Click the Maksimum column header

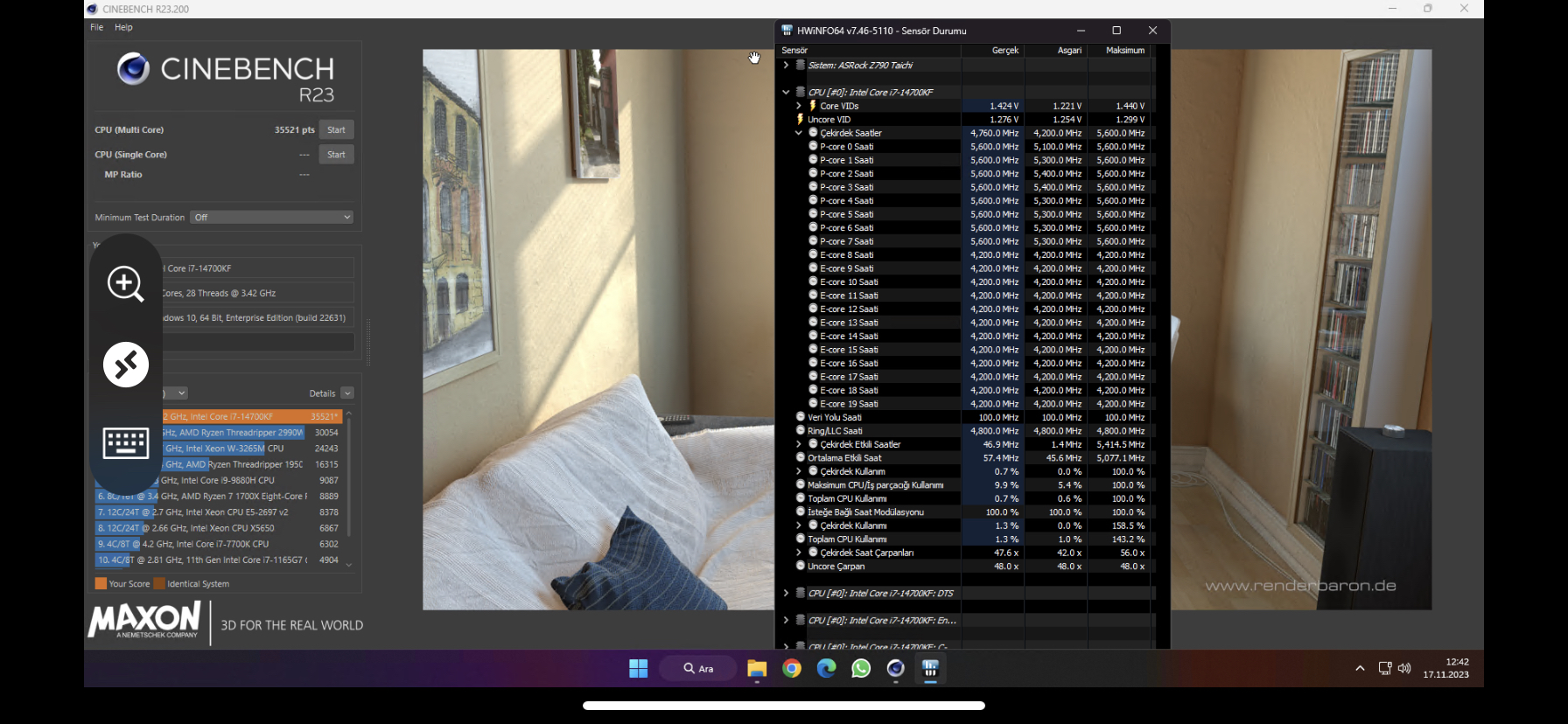click(1125, 51)
